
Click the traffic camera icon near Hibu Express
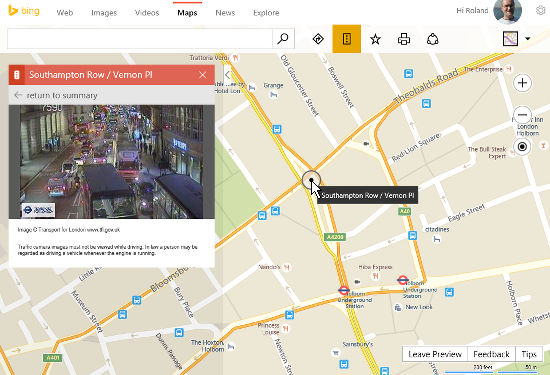357,282
